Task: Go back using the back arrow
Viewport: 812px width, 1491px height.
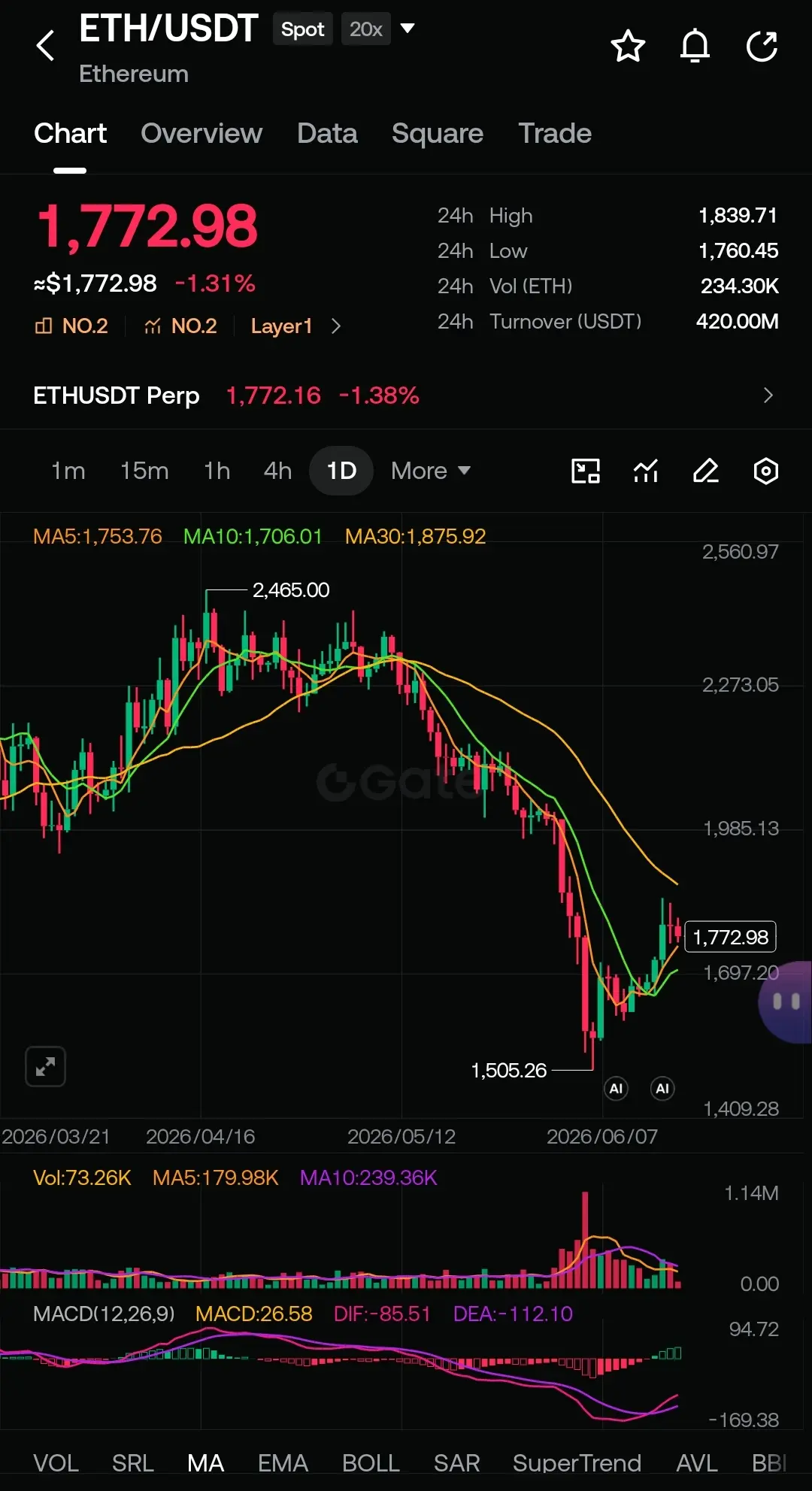Action: coord(45,46)
